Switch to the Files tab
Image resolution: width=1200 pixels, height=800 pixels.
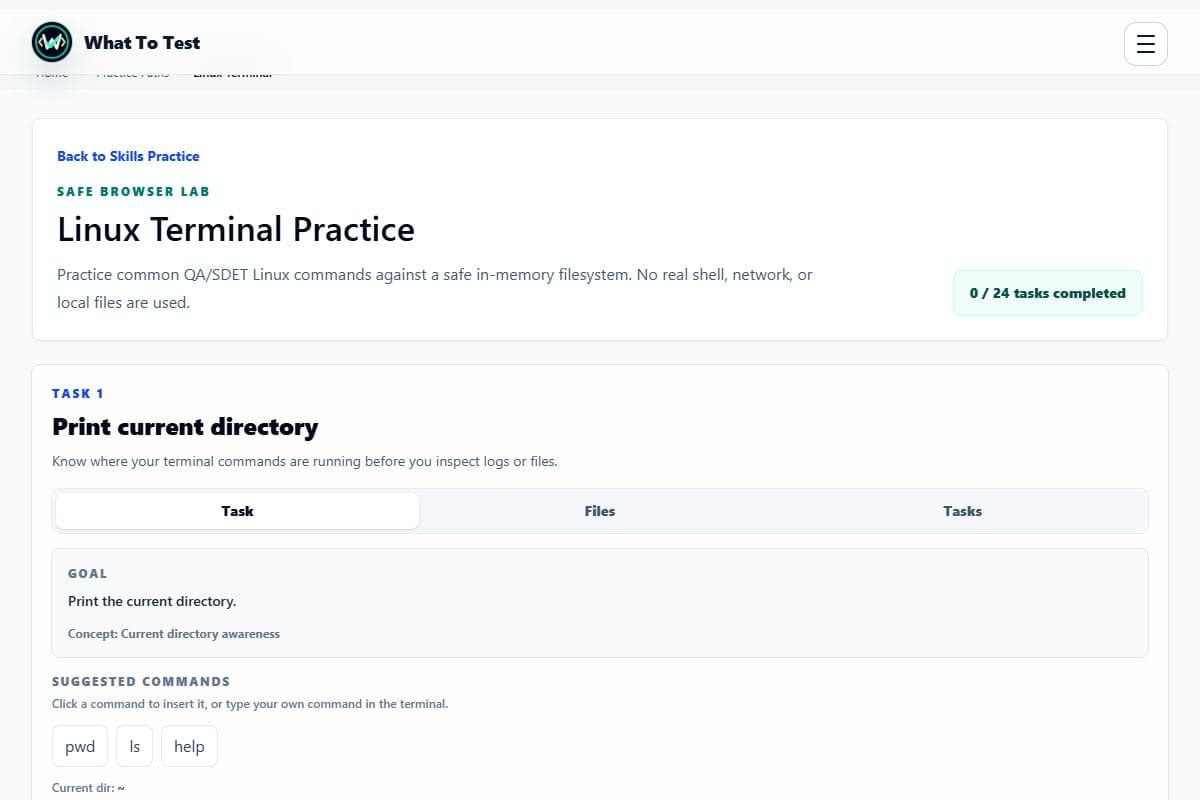point(600,511)
